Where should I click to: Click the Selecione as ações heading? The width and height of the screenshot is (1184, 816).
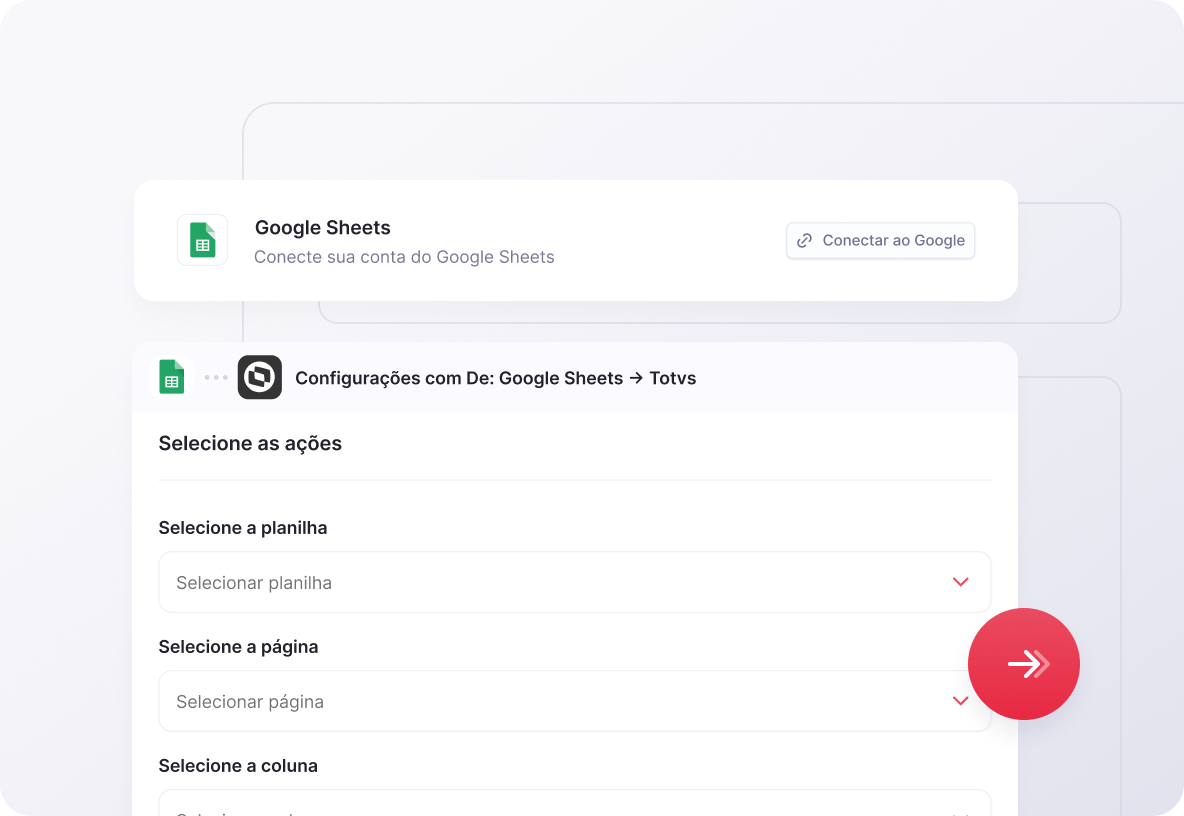tap(250, 444)
